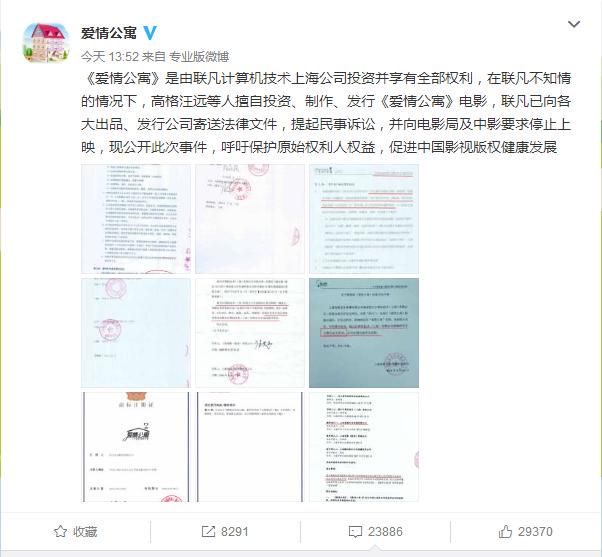Click the 29370 like count
Viewport: 602px width, 557px height.
pyautogui.click(x=535, y=532)
